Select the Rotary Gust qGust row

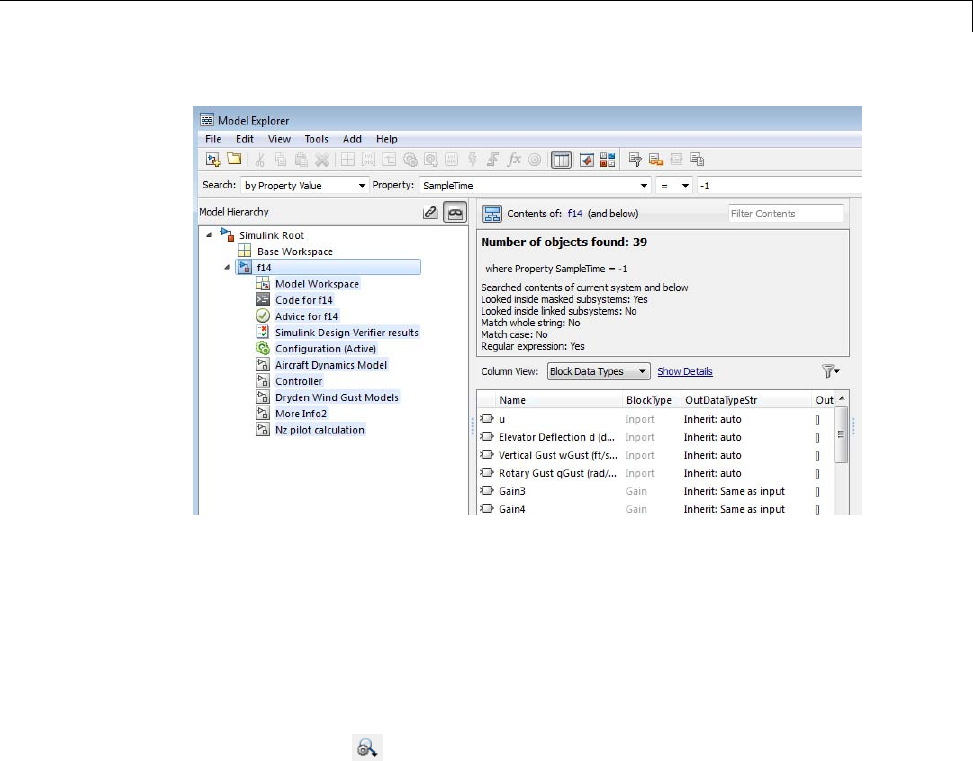[x=656, y=473]
